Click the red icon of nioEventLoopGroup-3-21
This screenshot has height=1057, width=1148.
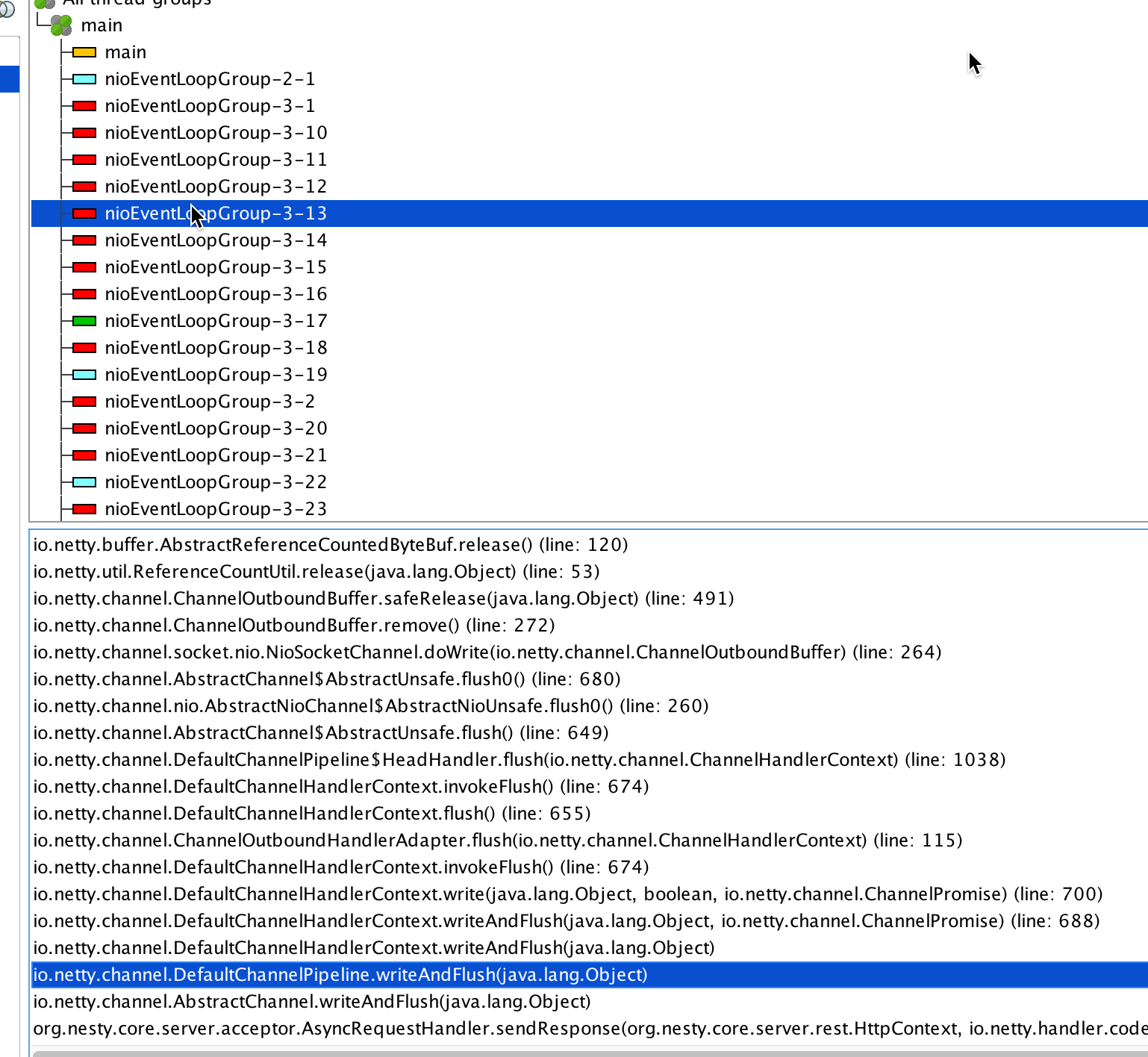point(84,455)
